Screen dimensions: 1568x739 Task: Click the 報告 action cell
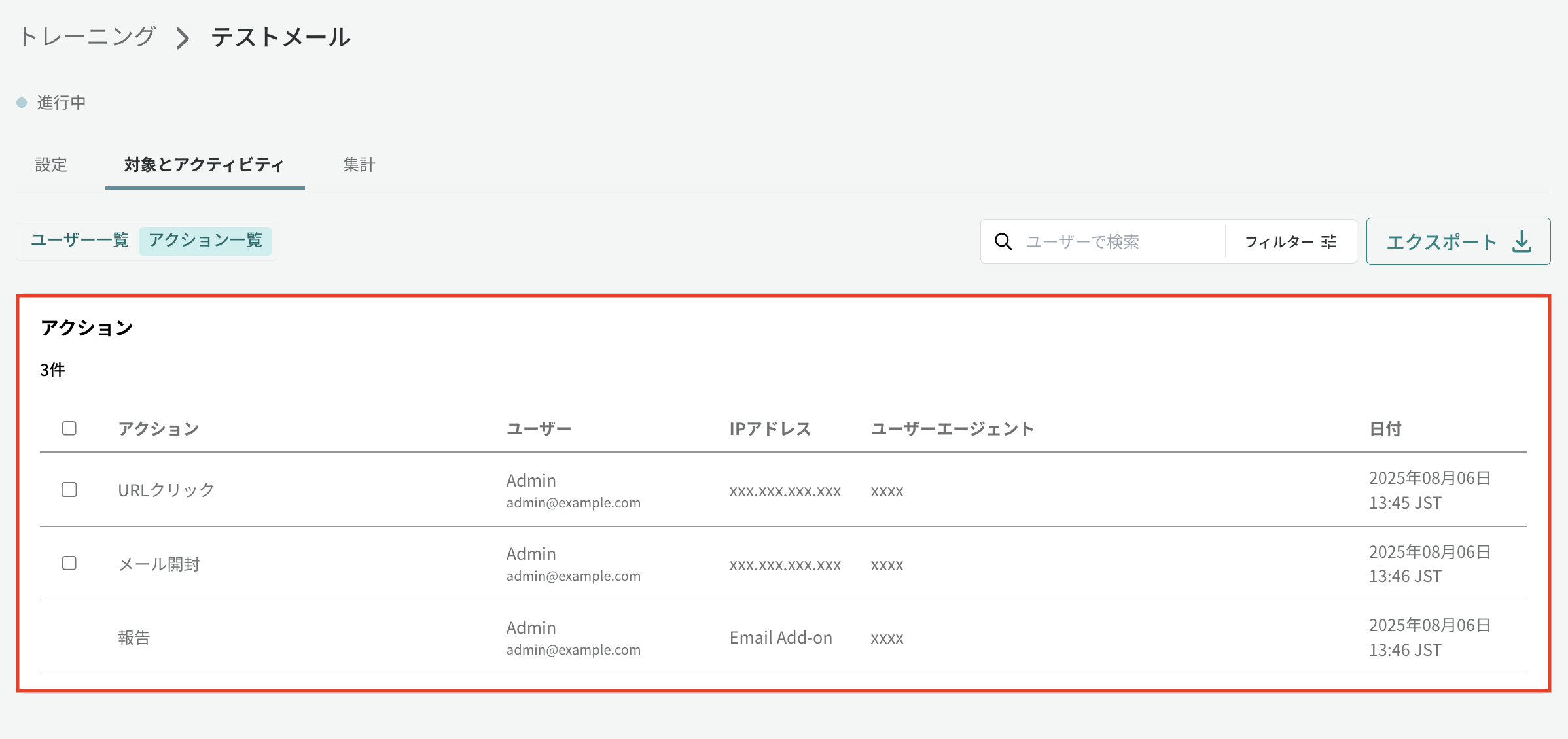pyautogui.click(x=134, y=637)
